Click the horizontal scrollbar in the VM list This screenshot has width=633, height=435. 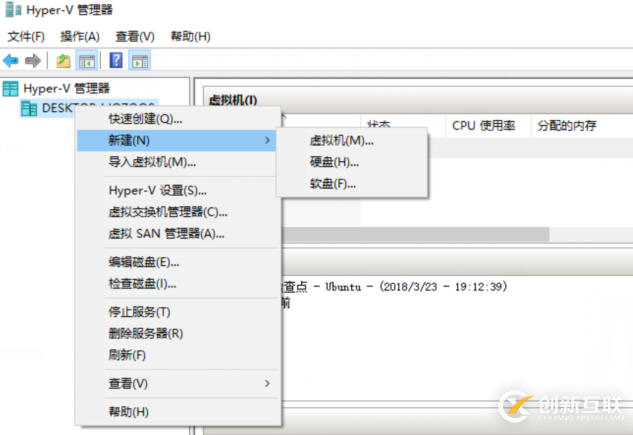pyautogui.click(x=416, y=234)
